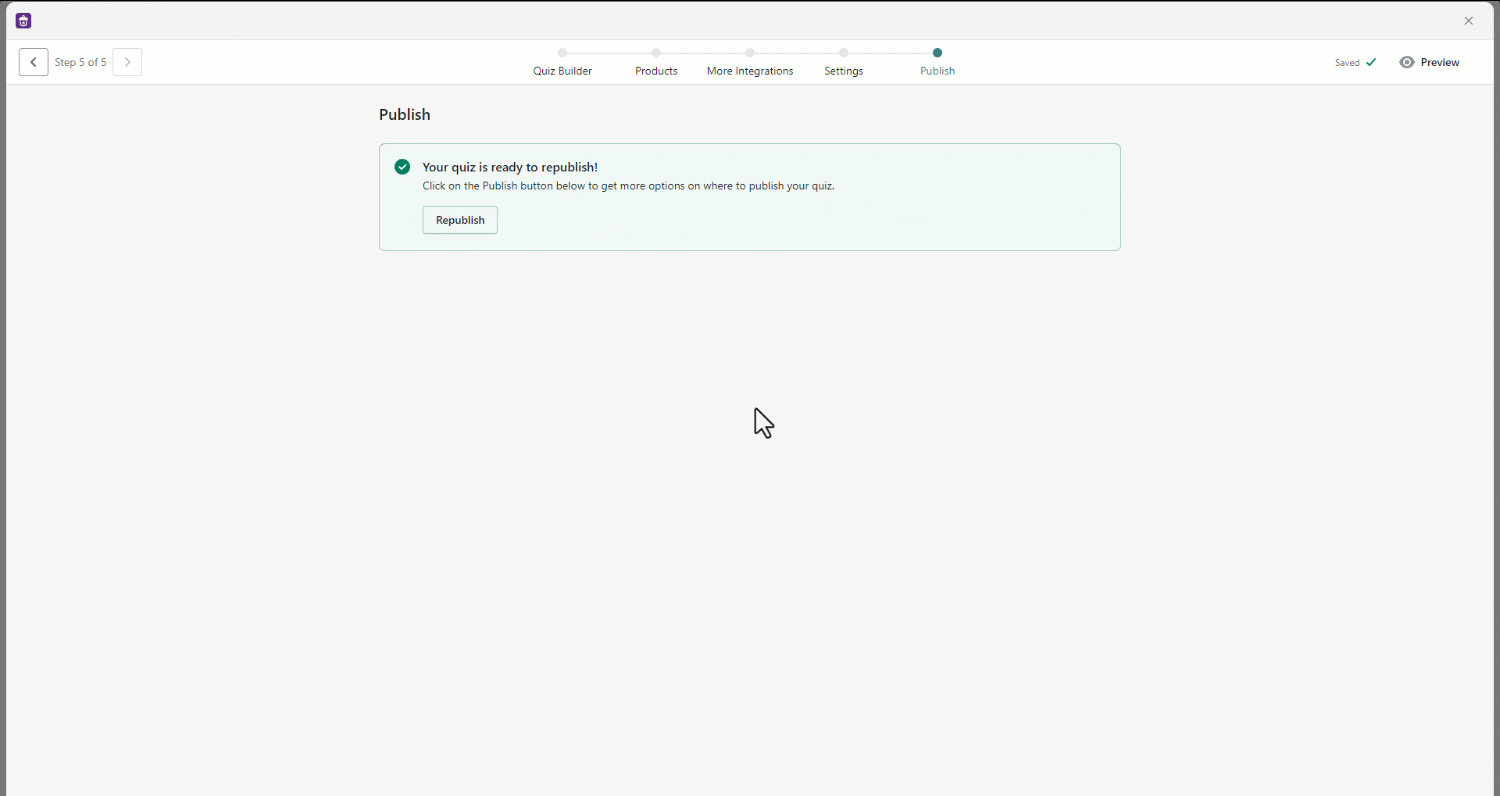This screenshot has width=1500, height=796.
Task: Go back to the previous step arrow
Action: click(33, 62)
